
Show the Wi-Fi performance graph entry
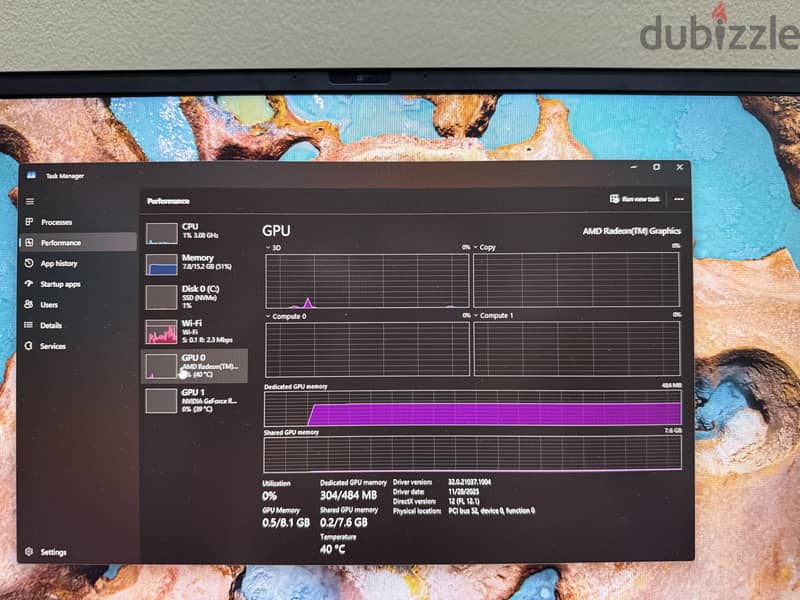tap(195, 331)
